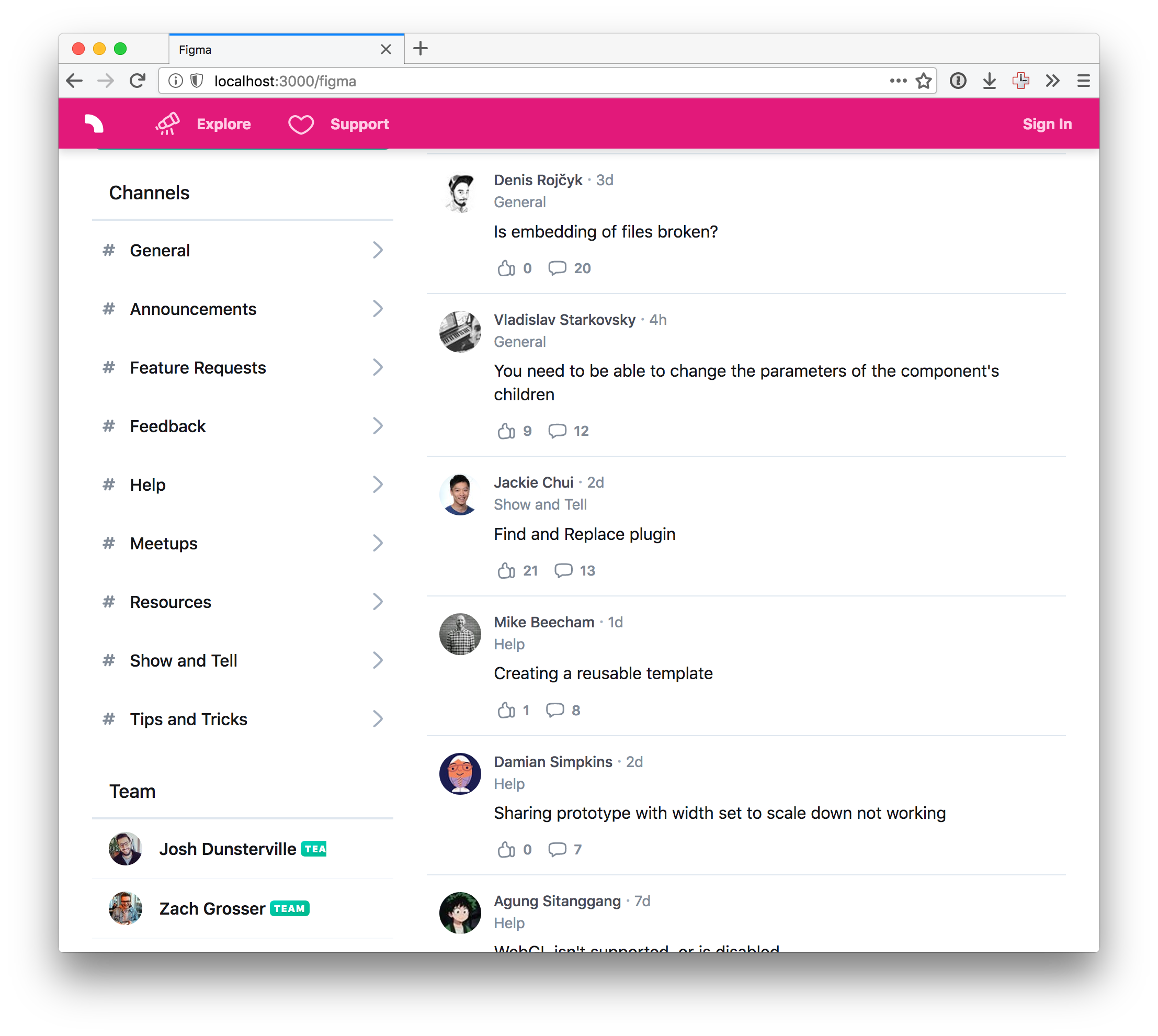Expand the Tips and Tricks channel chevron
The image size is (1158, 1036).
(377, 718)
